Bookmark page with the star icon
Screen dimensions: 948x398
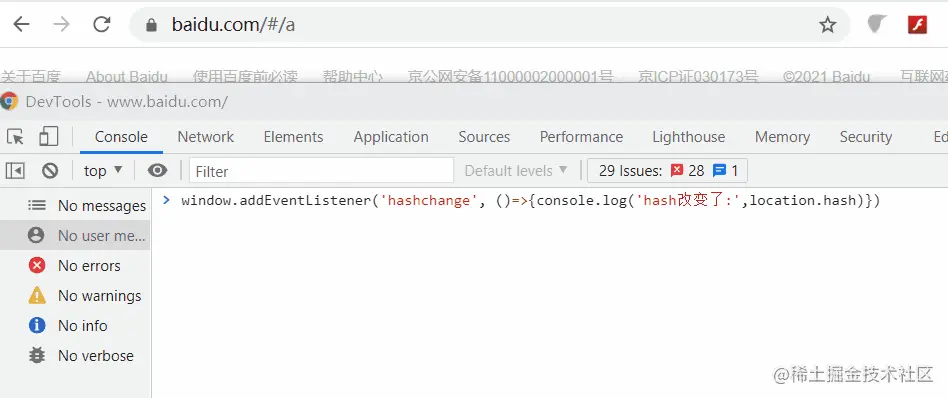827,25
